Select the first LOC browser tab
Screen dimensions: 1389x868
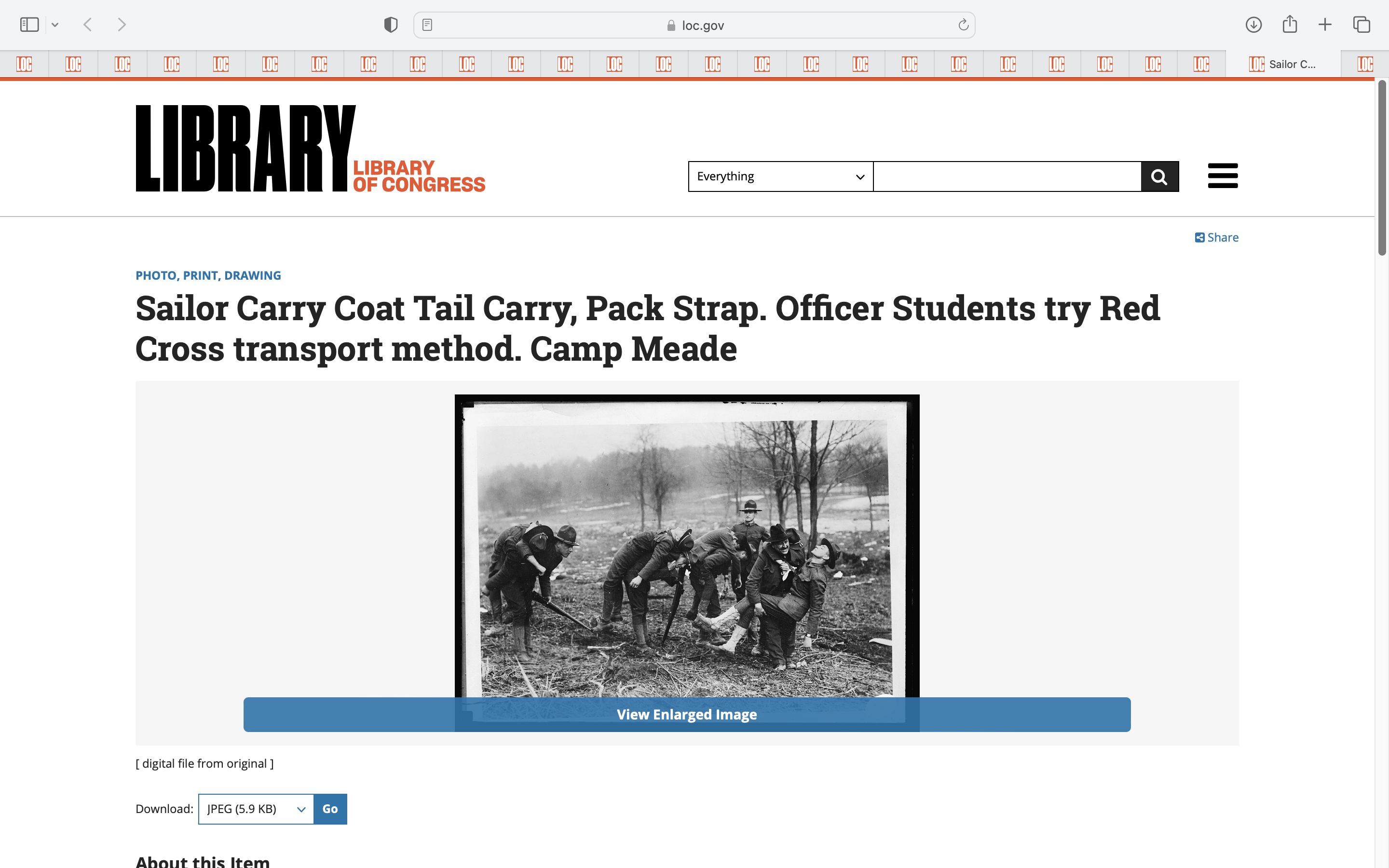tap(24, 64)
